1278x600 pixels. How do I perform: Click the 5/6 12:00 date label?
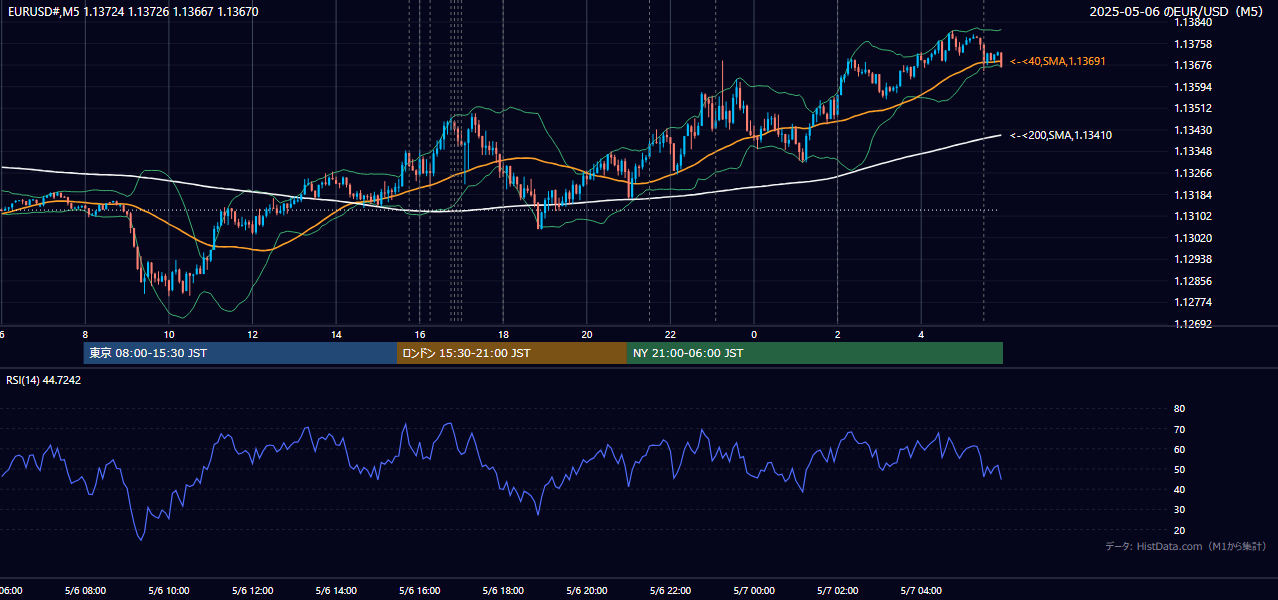(252, 591)
